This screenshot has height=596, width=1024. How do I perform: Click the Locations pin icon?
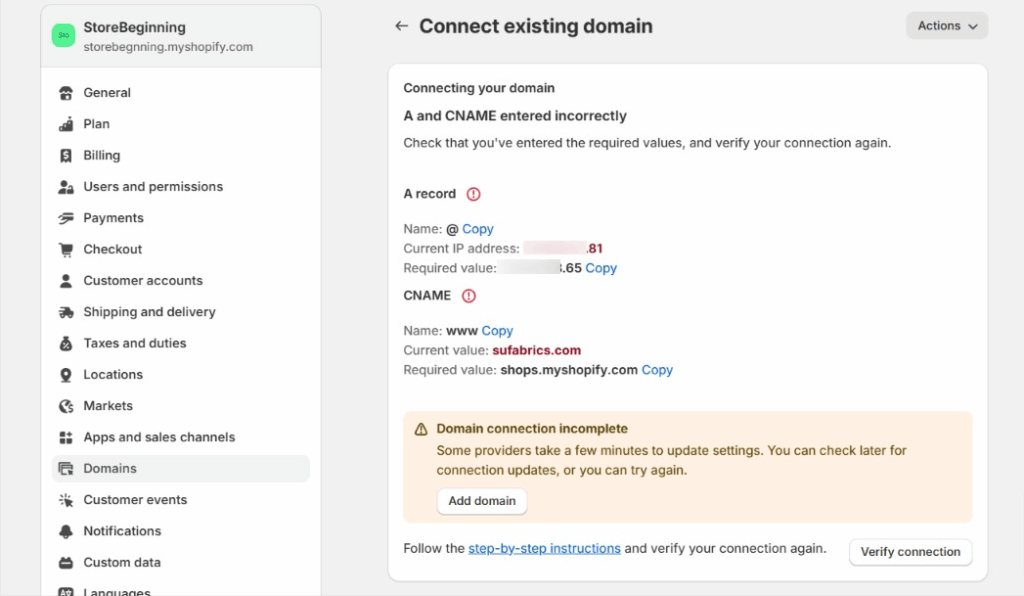66,375
